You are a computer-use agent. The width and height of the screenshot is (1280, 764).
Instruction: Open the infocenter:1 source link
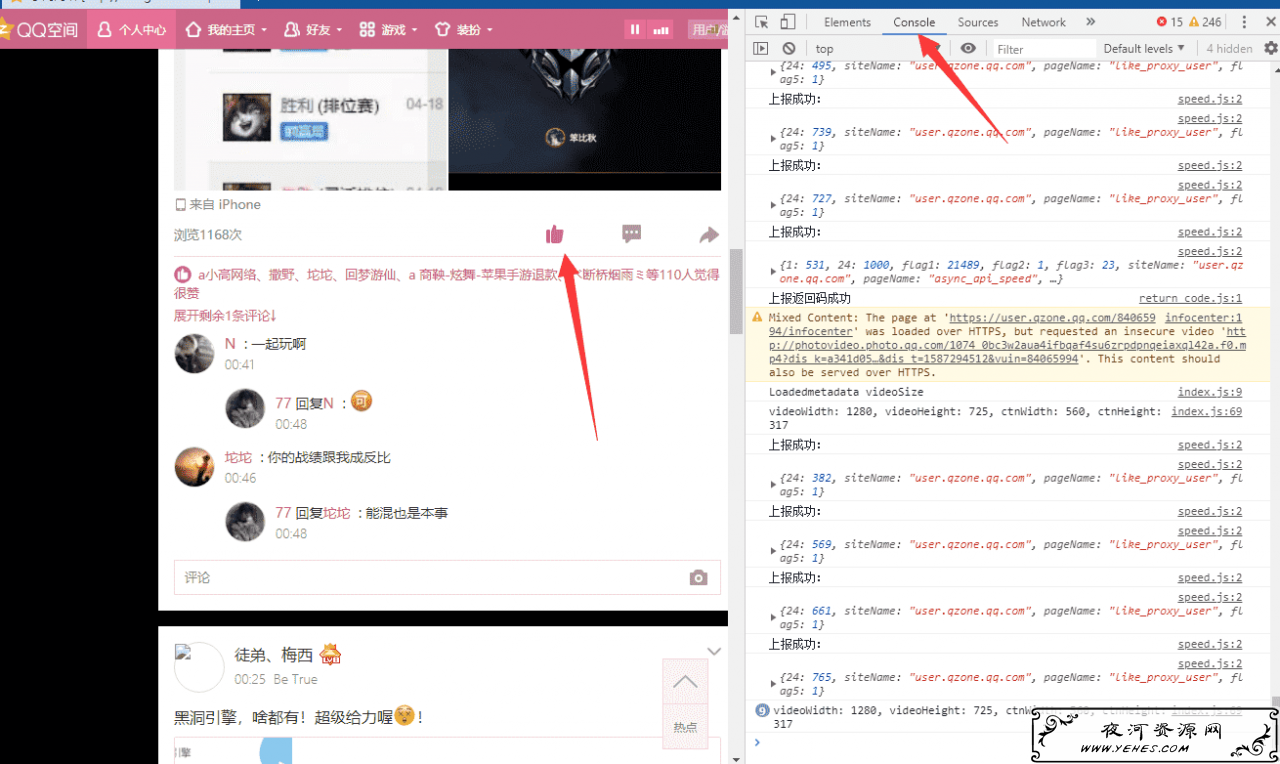[1204, 317]
